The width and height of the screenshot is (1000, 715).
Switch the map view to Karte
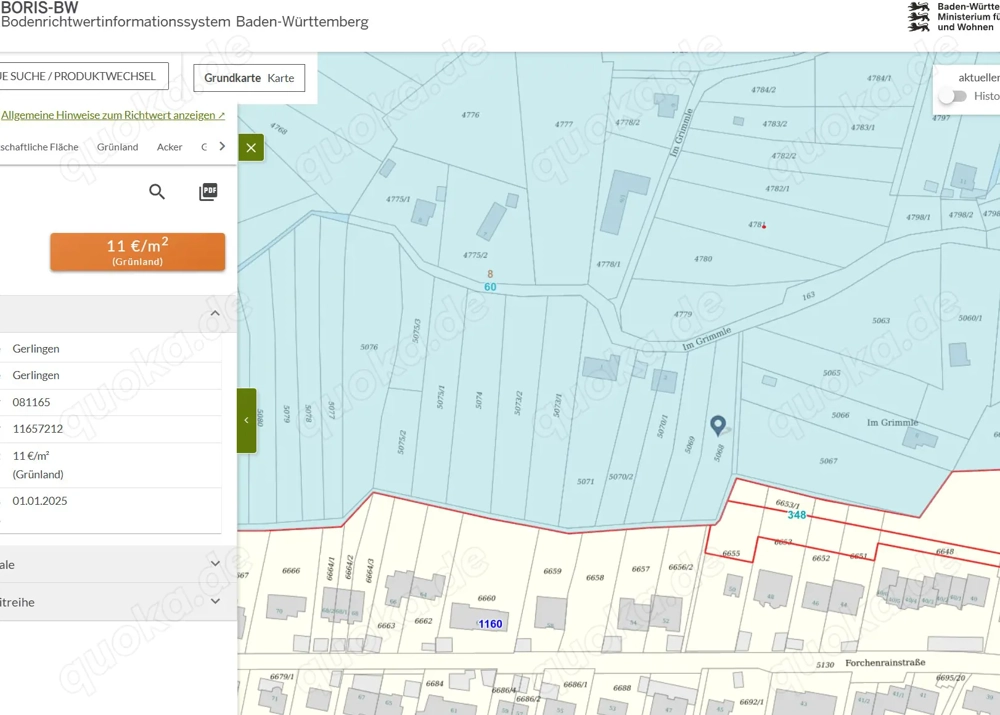click(x=281, y=78)
